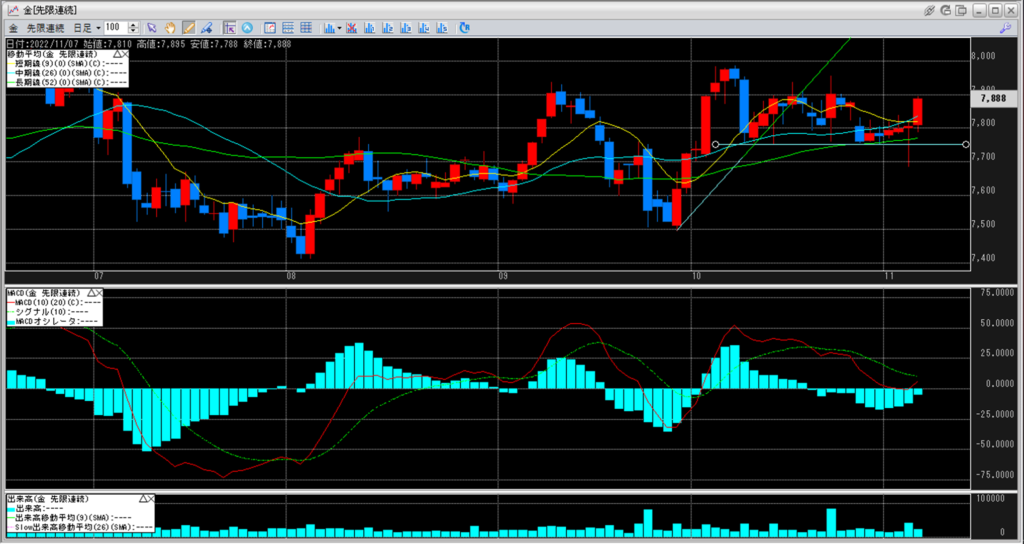The image size is (1024, 544).
Task: Click the MACDオシレータ legend entry
Action: (x=53, y=321)
